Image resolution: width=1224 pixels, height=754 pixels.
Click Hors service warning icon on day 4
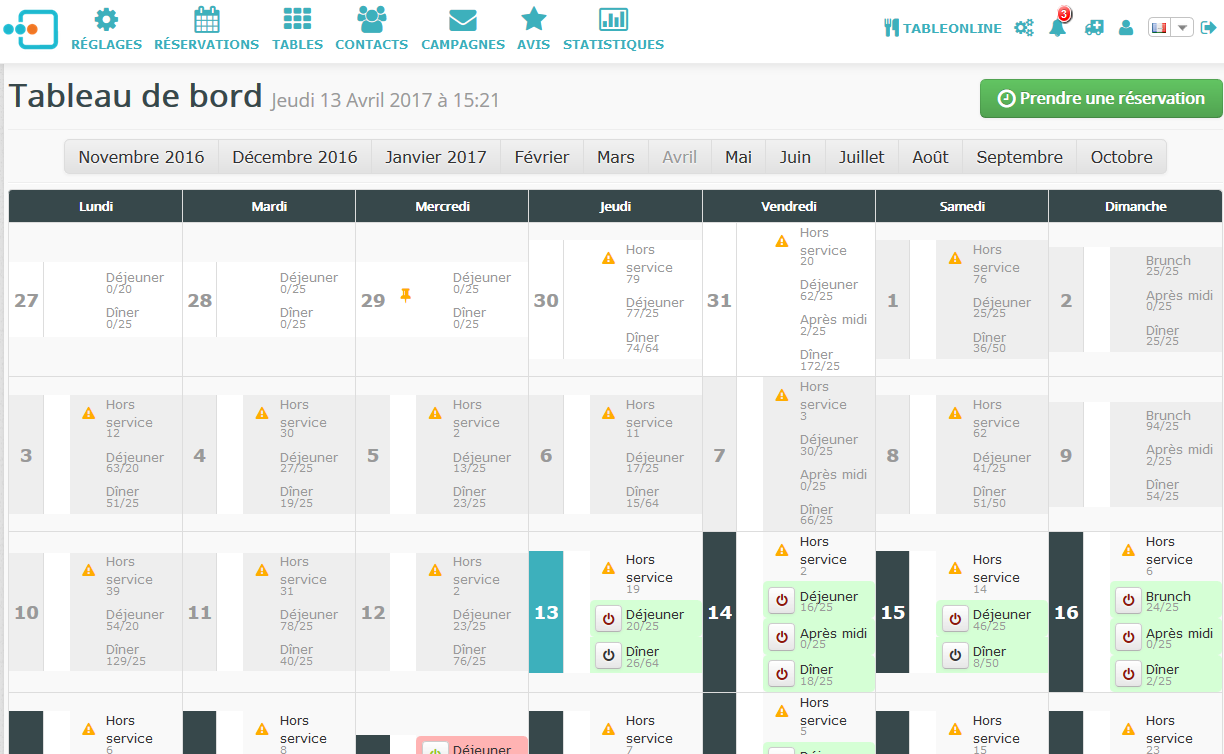262,413
